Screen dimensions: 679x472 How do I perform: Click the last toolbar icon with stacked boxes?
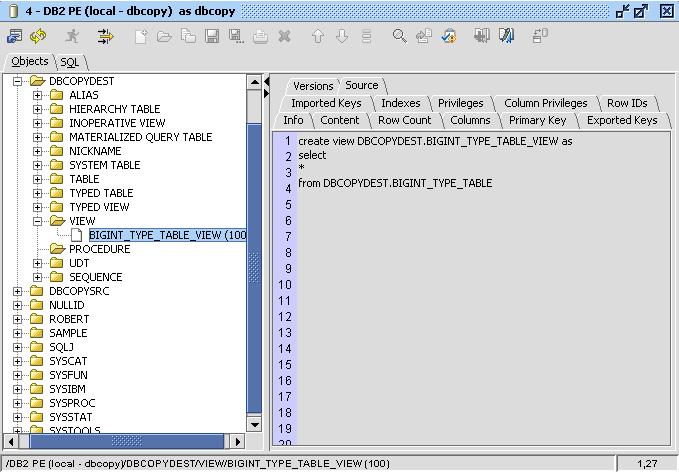click(540, 36)
